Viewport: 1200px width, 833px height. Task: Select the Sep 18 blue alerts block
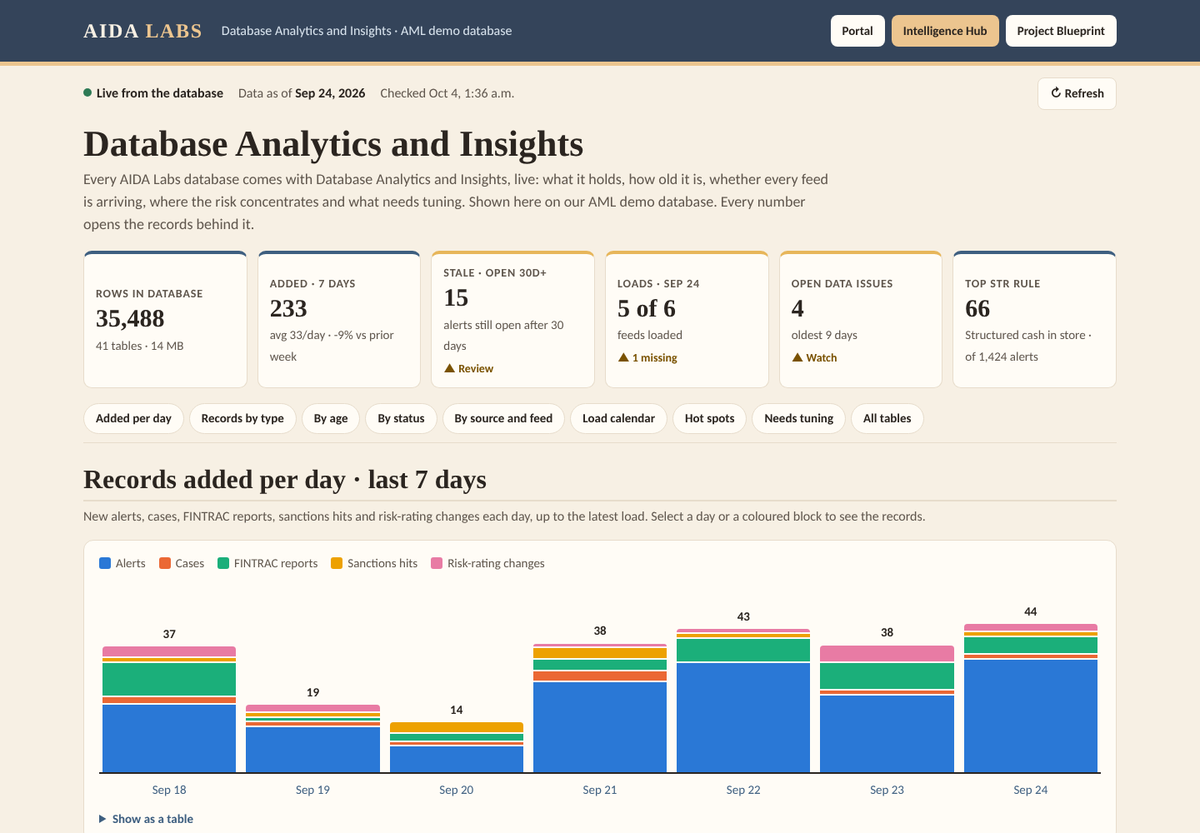pyautogui.click(x=169, y=739)
